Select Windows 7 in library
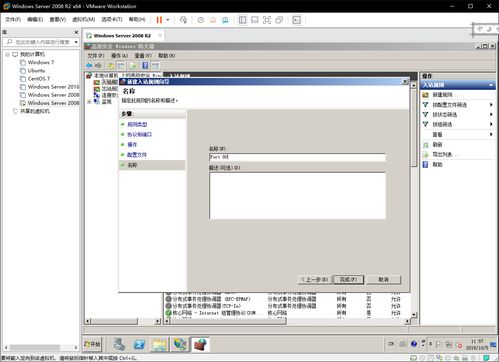Image resolution: width=499 pixels, height=362 pixels. pos(41,62)
